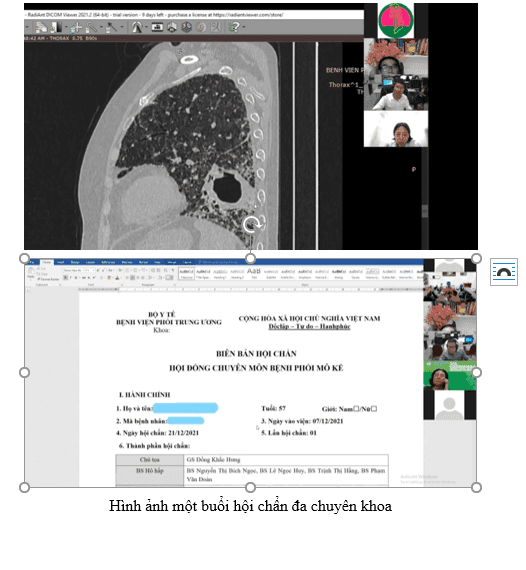526x570 pixels.
Task: Select the pan cross tool in RadiAnt toolbar
Action: pos(76,27)
